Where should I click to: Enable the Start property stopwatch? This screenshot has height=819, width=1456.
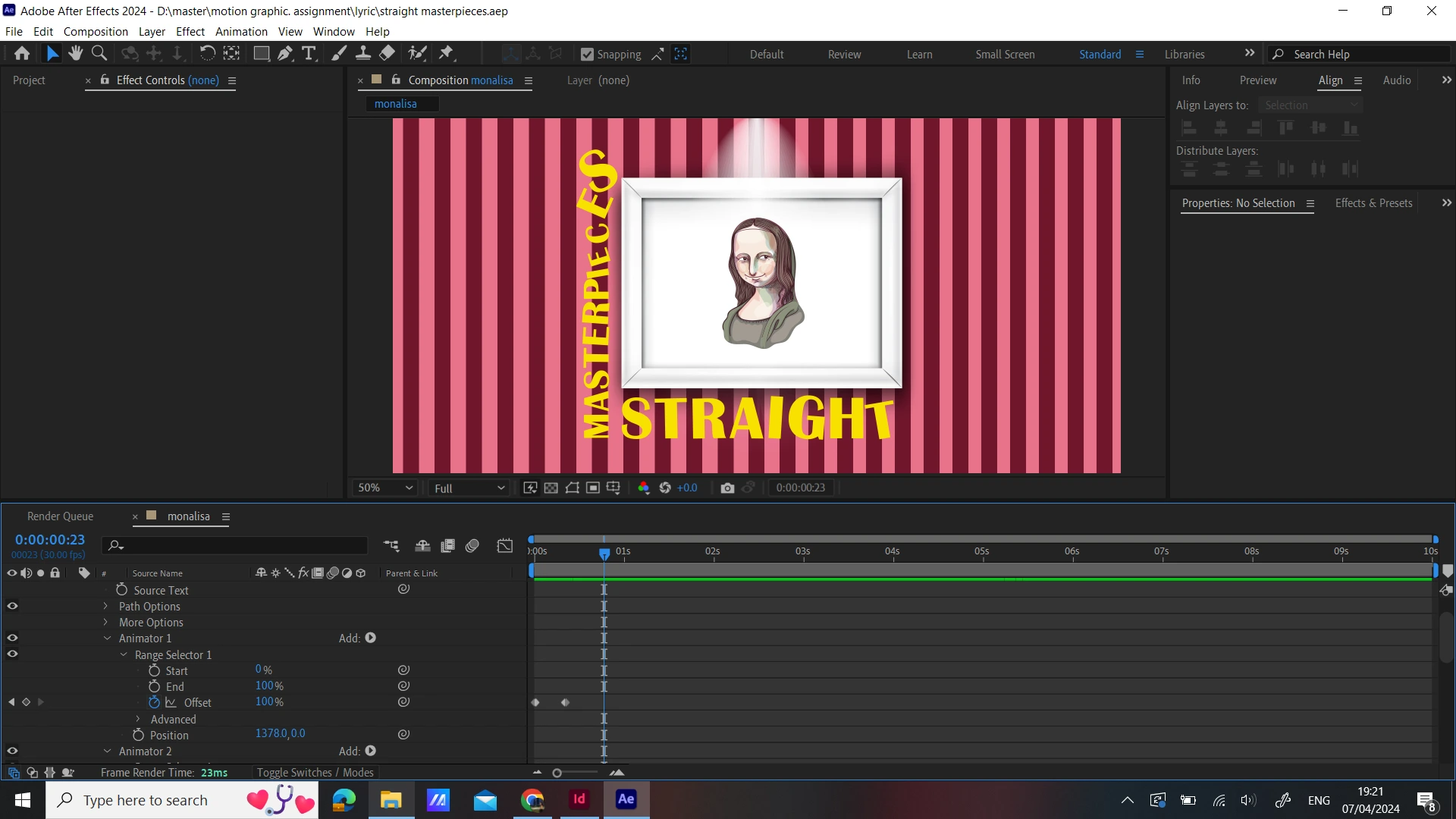154,670
